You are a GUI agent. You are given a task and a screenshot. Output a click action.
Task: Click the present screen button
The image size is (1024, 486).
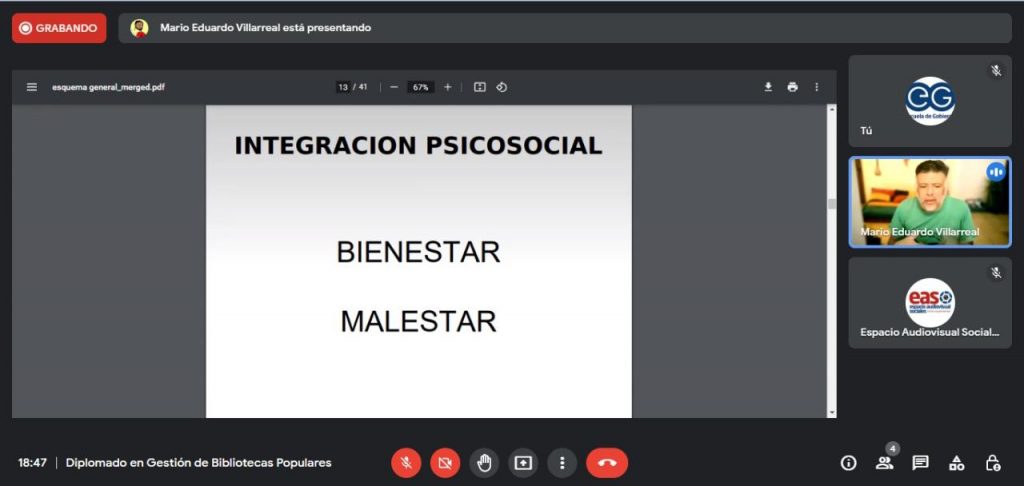click(523, 462)
